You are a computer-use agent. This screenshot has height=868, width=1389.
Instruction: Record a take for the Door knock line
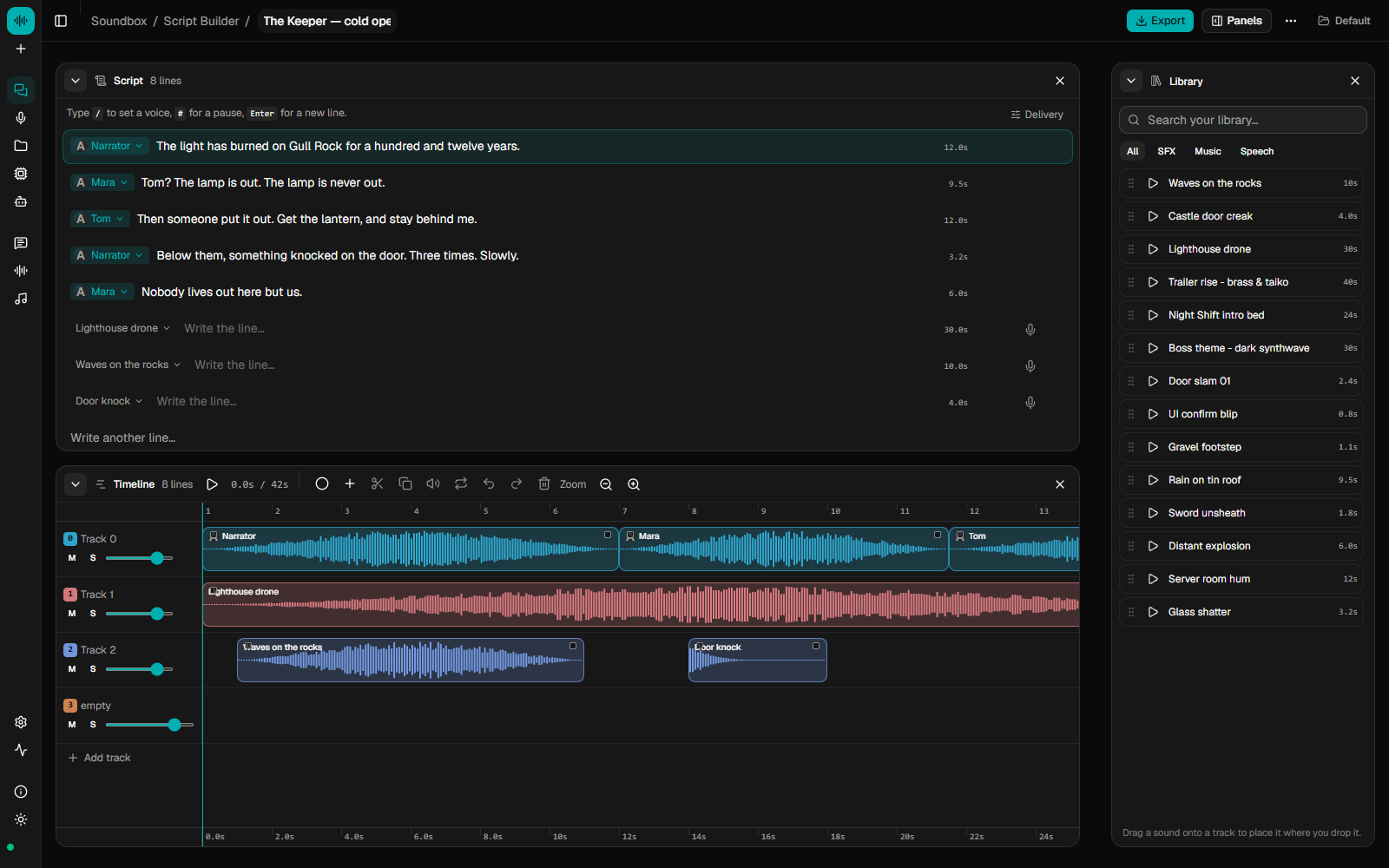point(1030,402)
